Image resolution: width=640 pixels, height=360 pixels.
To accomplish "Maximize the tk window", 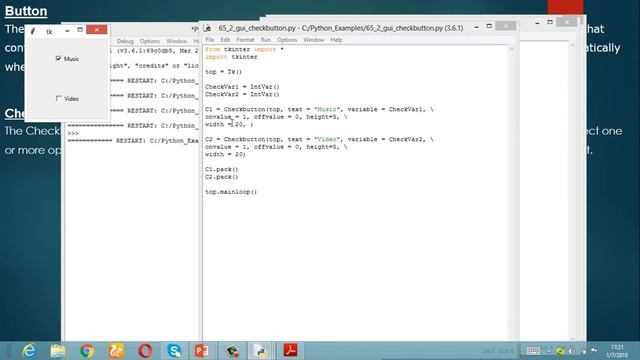I will pyautogui.click(x=80, y=30).
